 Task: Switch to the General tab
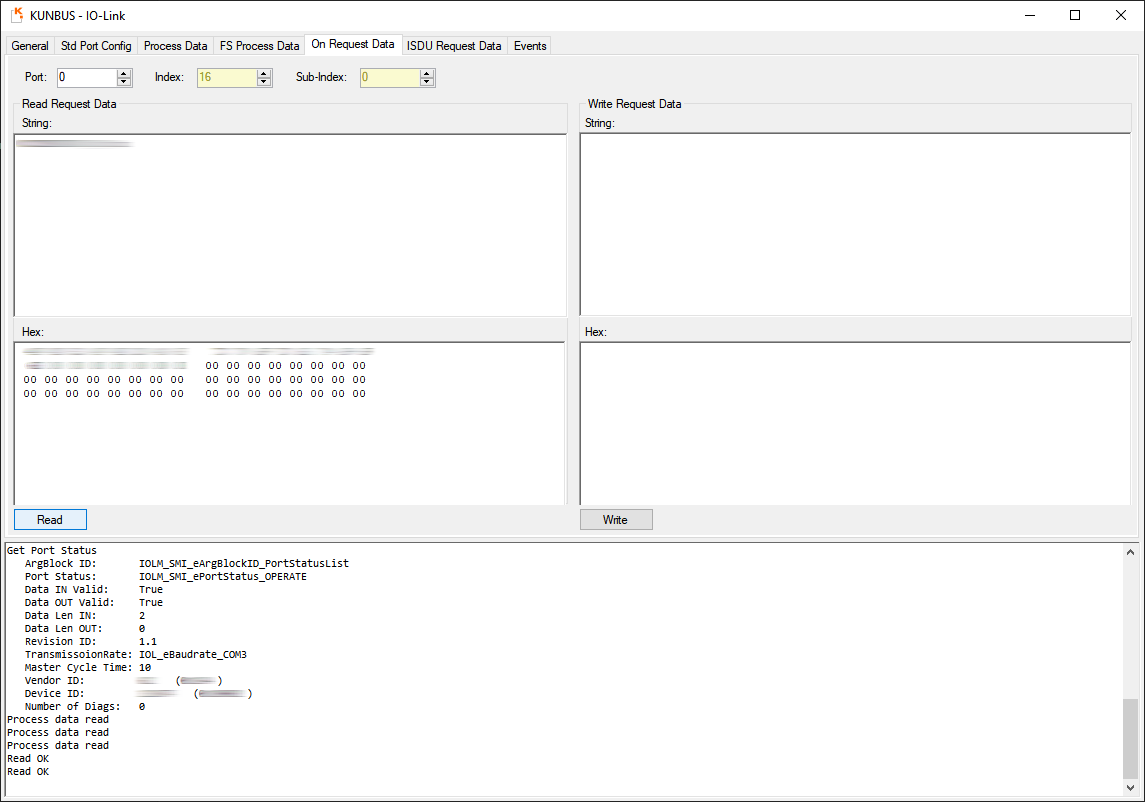point(30,46)
